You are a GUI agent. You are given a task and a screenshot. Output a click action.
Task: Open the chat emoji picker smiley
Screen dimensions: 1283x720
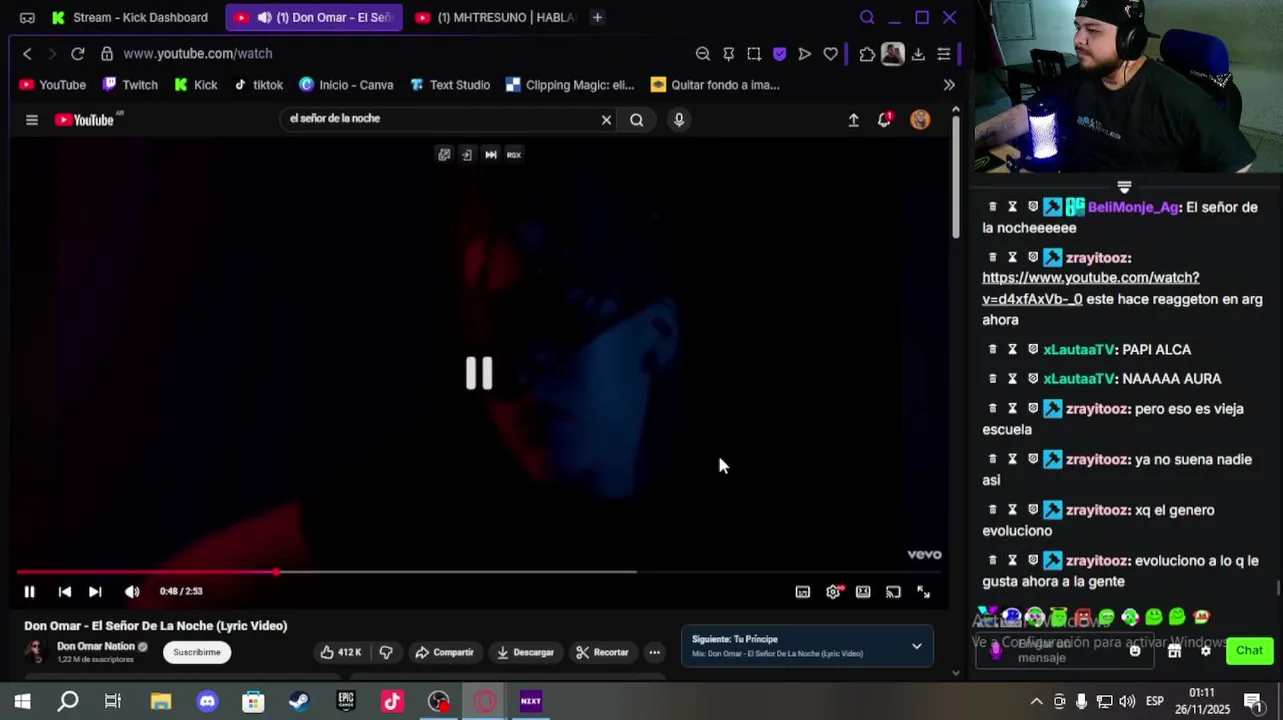tap(1135, 651)
